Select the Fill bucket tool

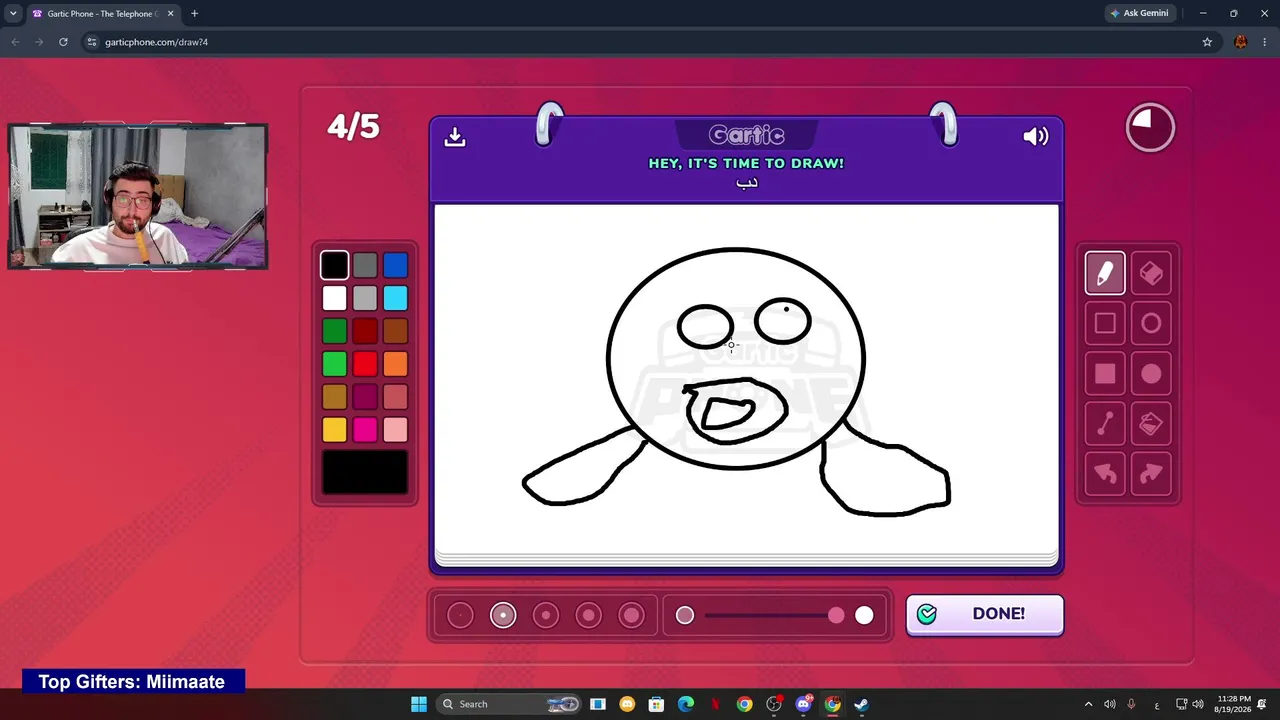[1151, 424]
